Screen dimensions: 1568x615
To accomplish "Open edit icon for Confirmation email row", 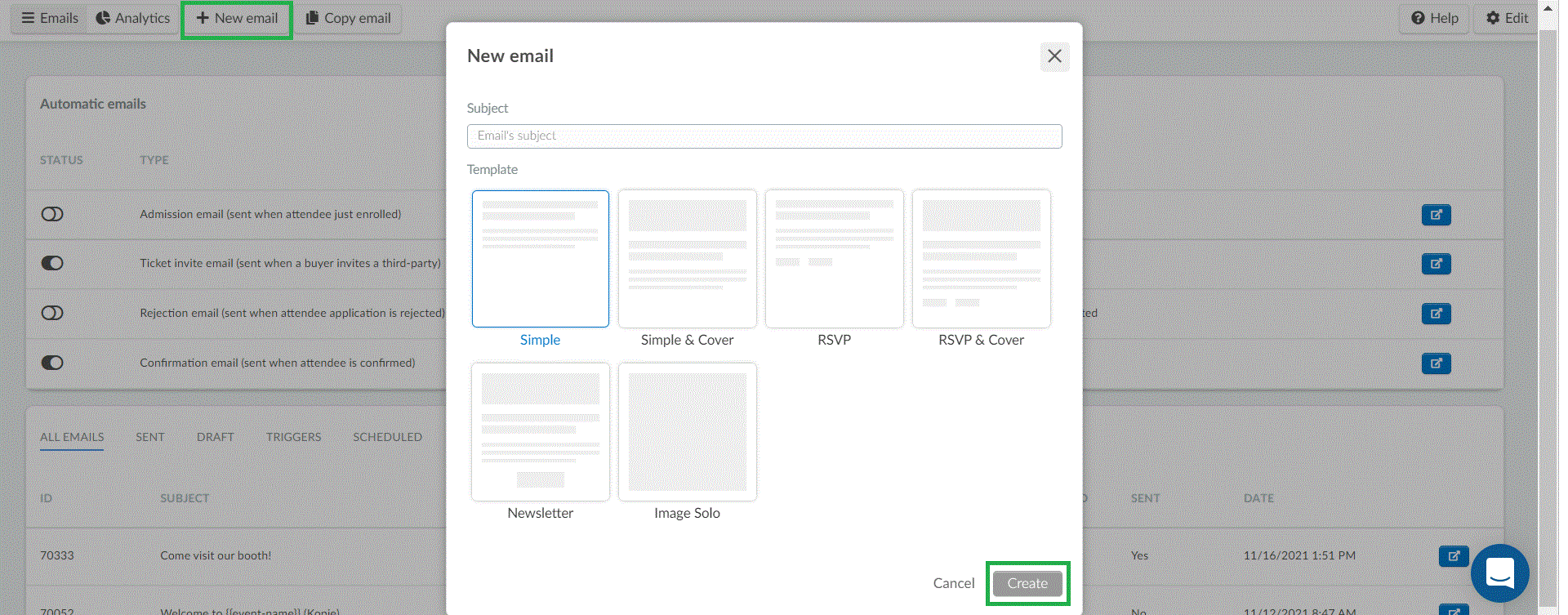I will 1436,363.
